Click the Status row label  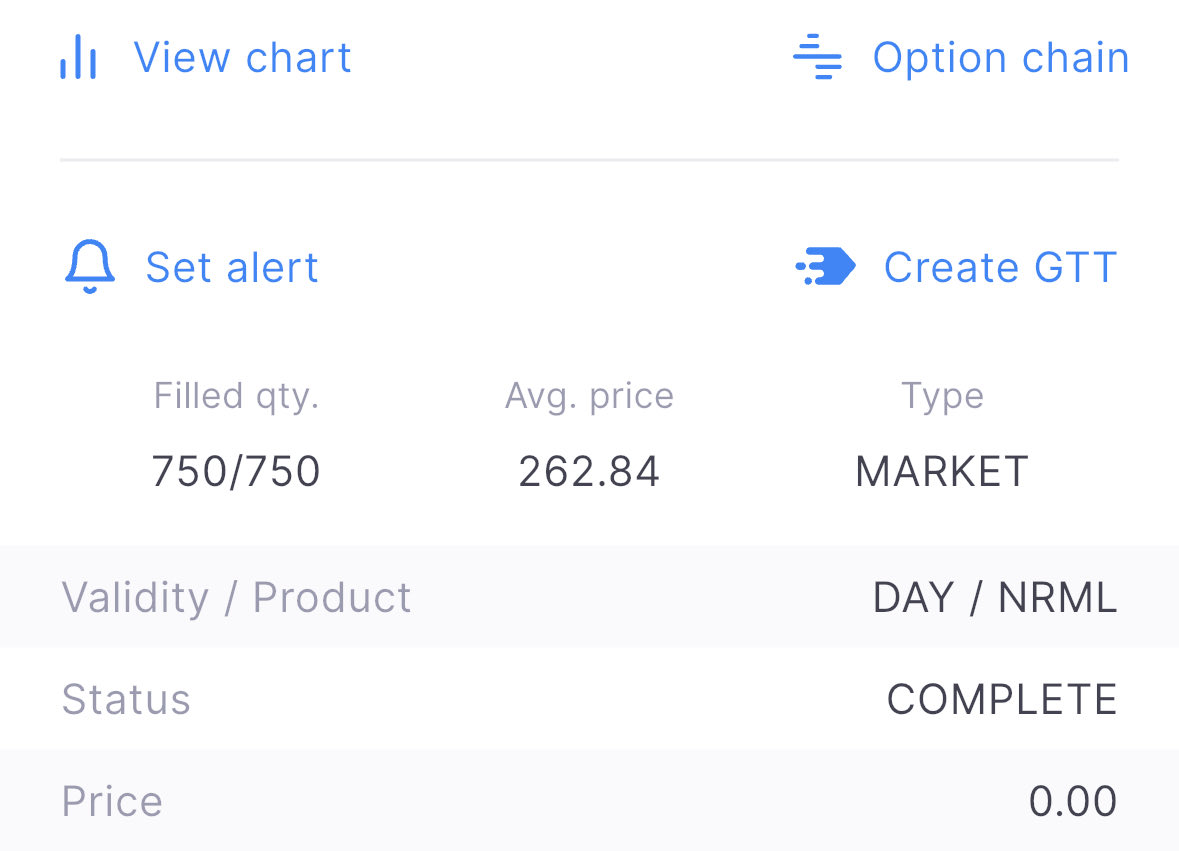point(126,700)
